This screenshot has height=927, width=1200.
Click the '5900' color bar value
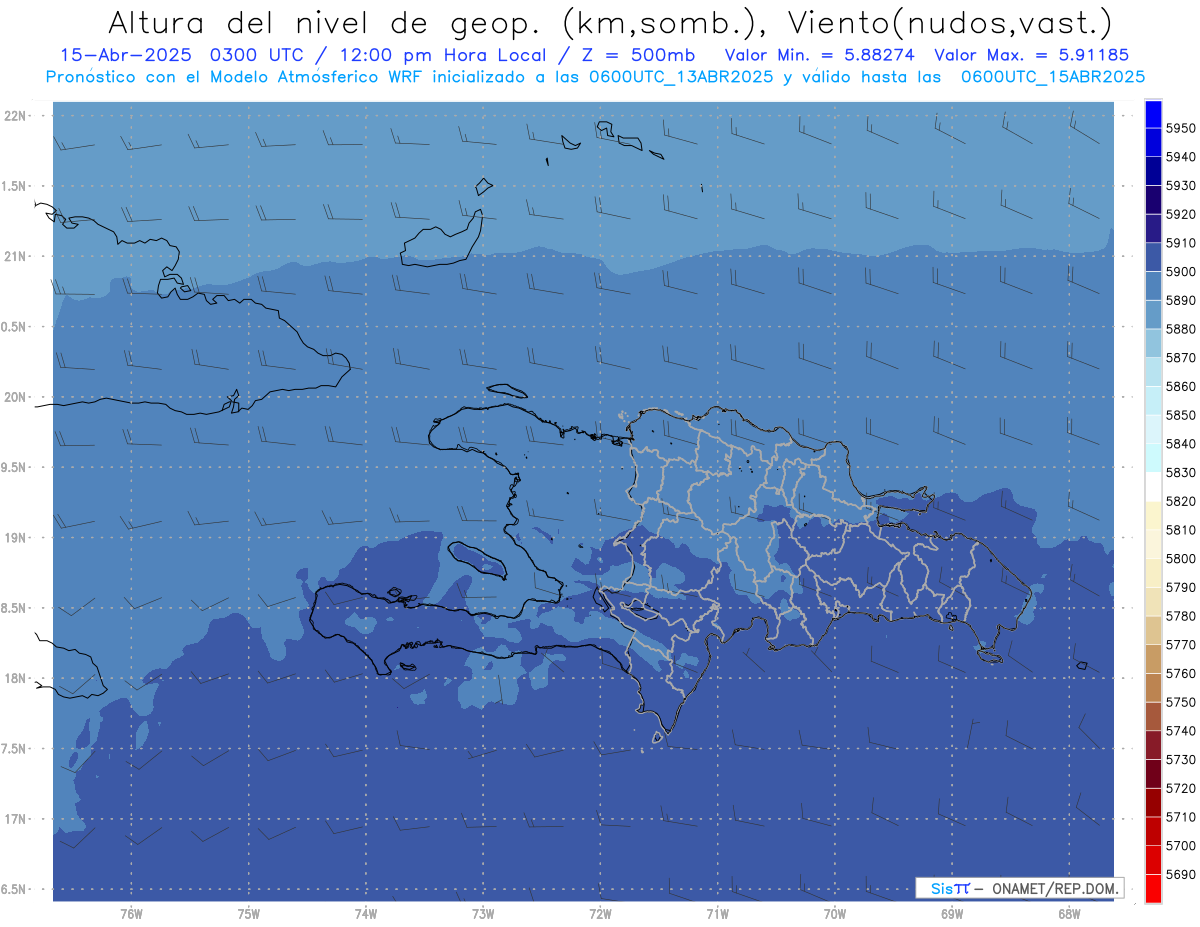point(1181,272)
